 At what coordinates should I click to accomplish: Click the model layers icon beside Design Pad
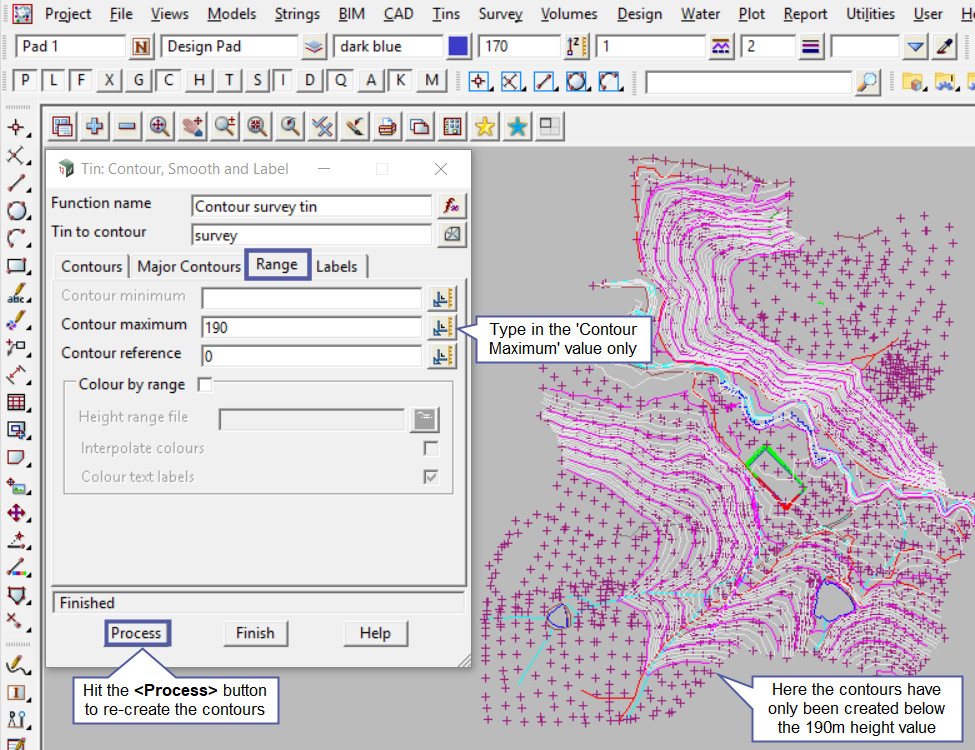click(314, 47)
